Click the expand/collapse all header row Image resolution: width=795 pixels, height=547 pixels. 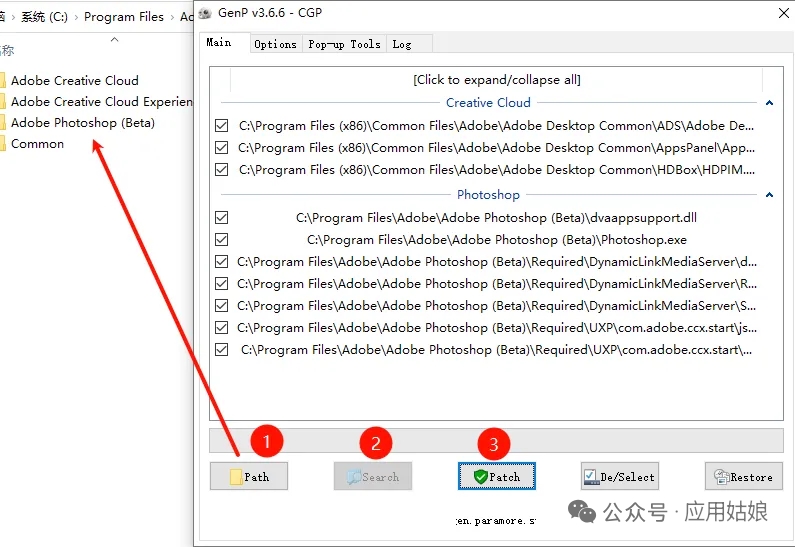click(496, 80)
